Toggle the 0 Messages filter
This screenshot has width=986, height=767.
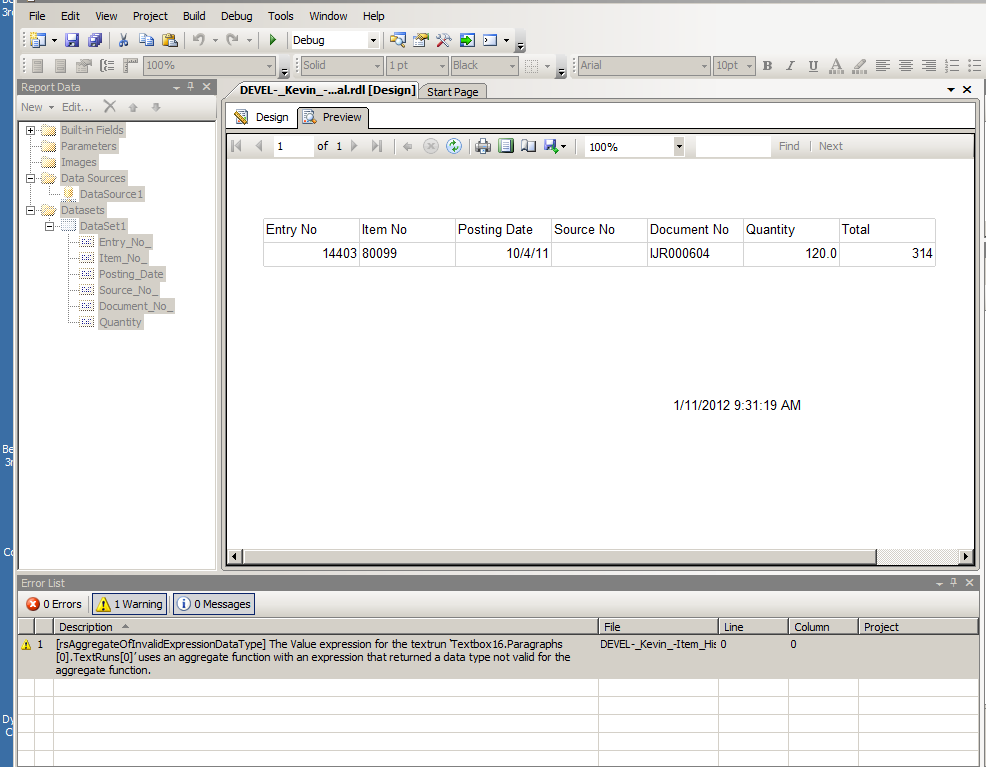pyautogui.click(x=214, y=604)
